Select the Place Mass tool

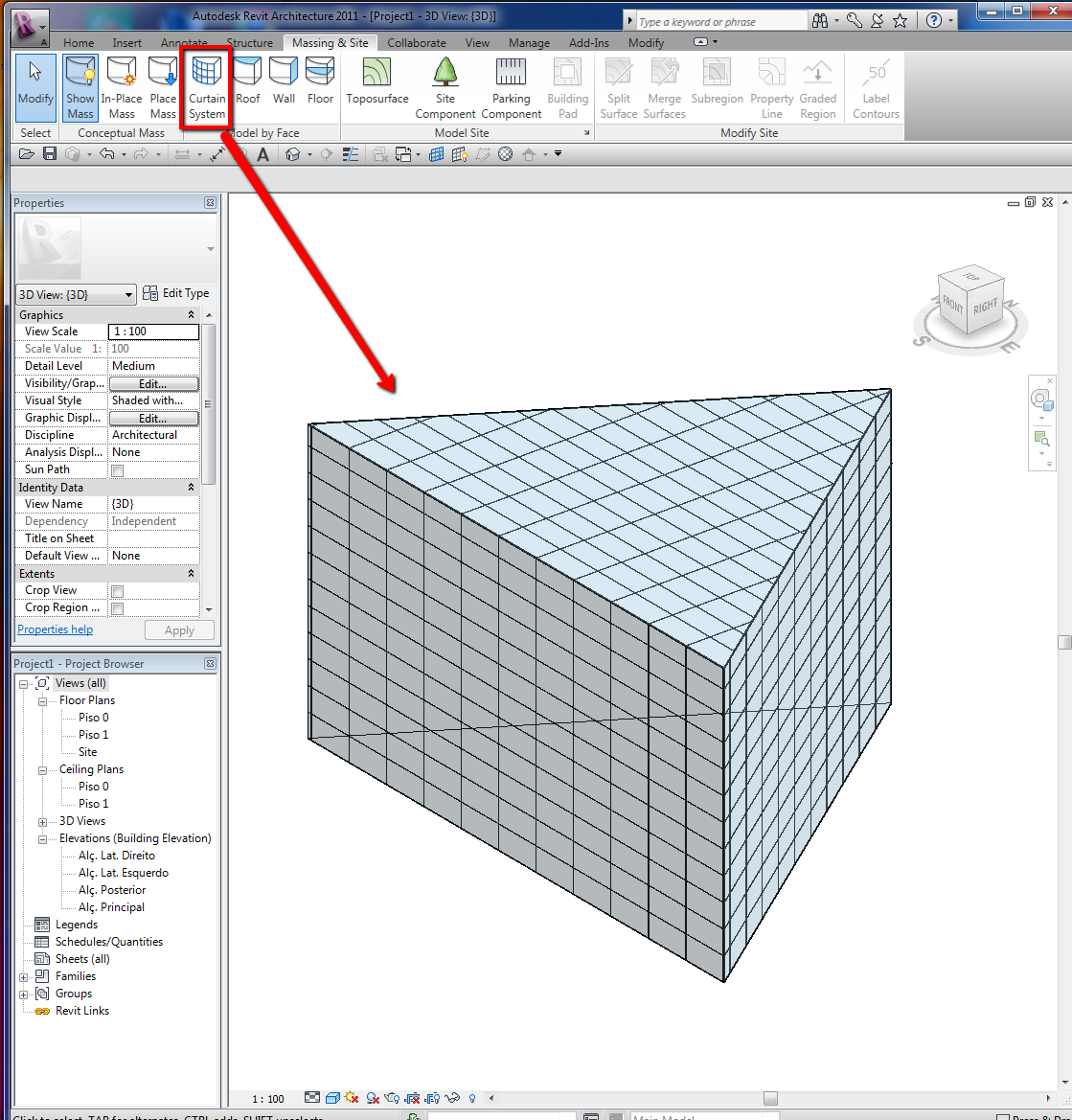tap(163, 87)
